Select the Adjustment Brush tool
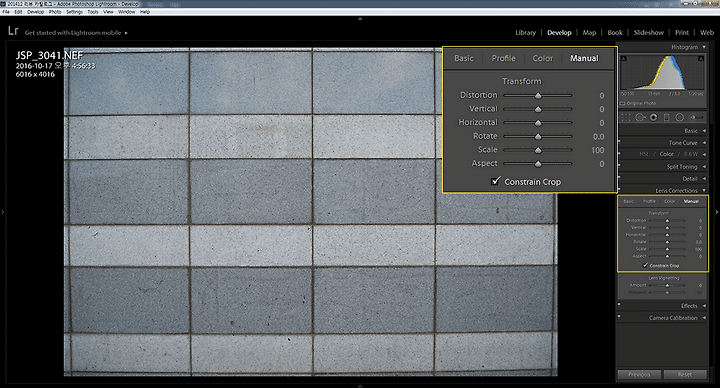720x388 pixels. 696,118
